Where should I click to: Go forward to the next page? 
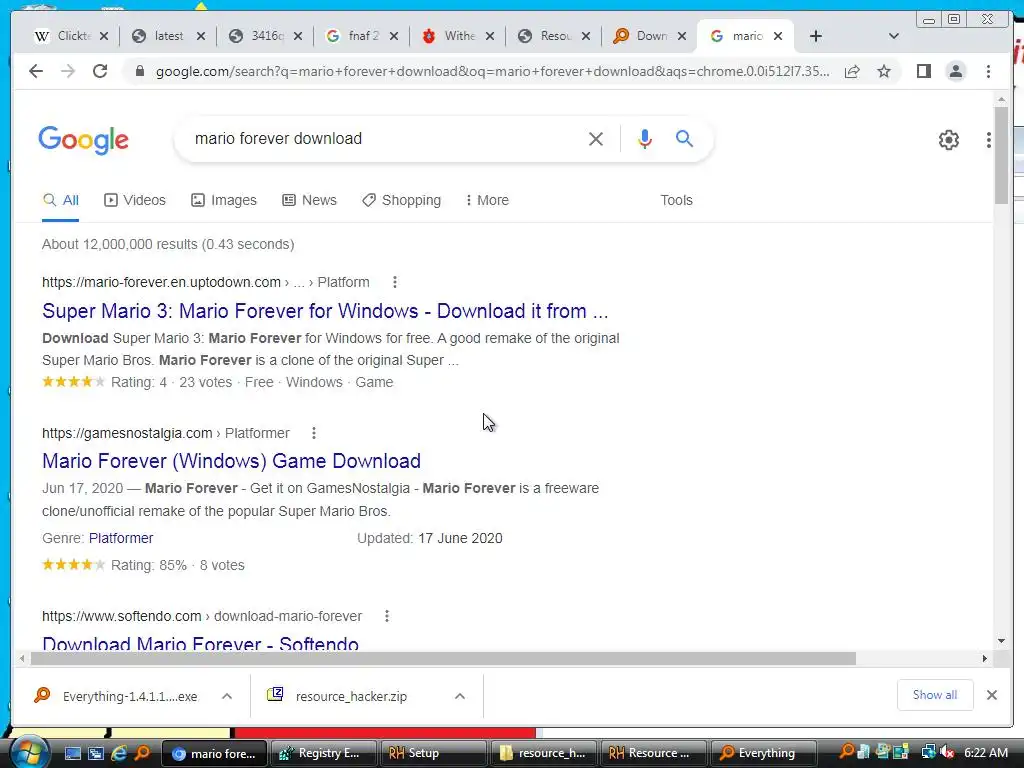(68, 71)
